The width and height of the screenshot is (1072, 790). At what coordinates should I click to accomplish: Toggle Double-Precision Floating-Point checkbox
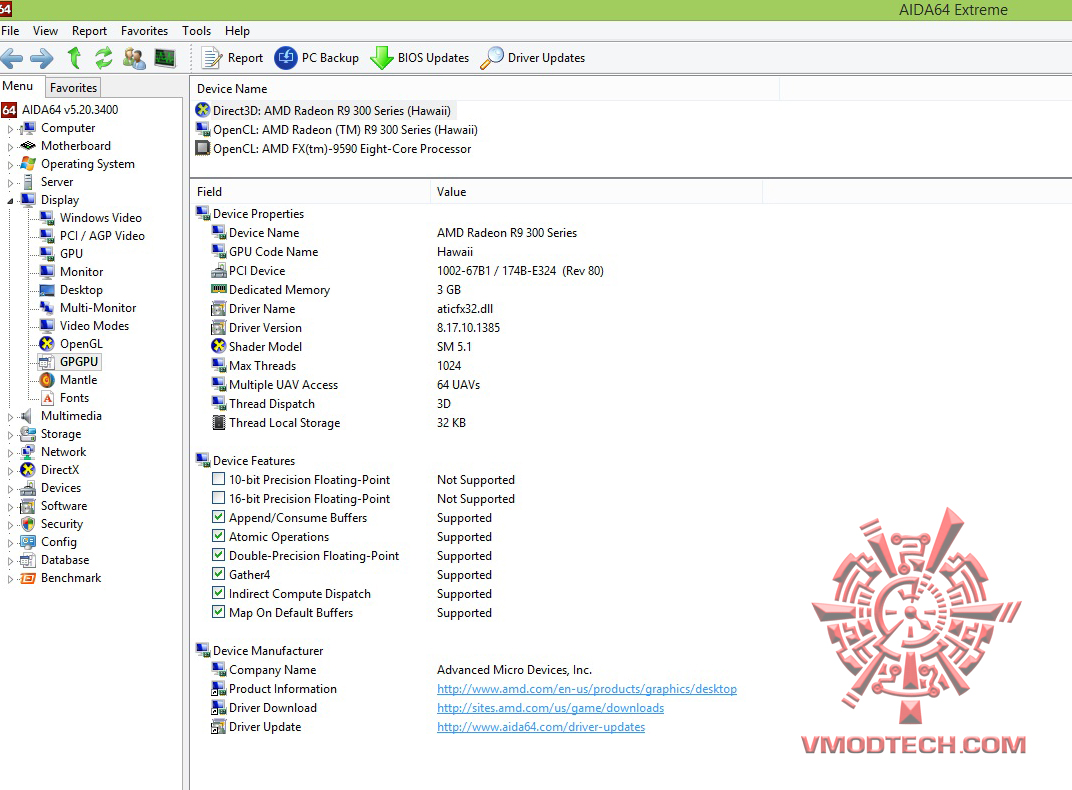pos(218,555)
